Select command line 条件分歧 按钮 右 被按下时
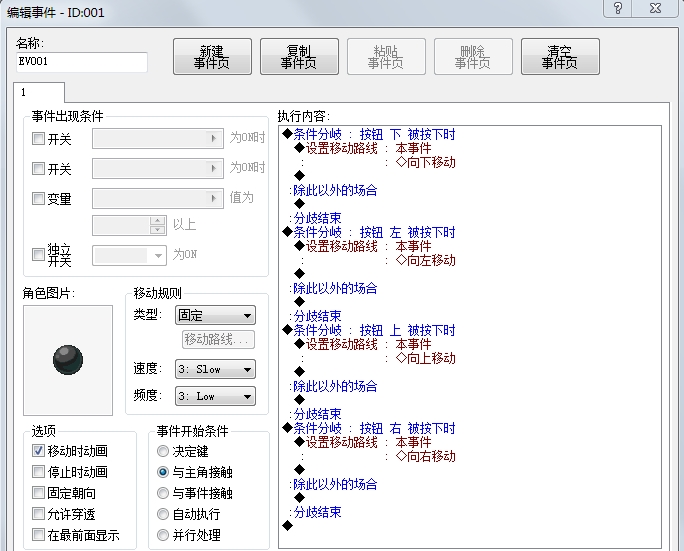This screenshot has width=684, height=551. 369,428
